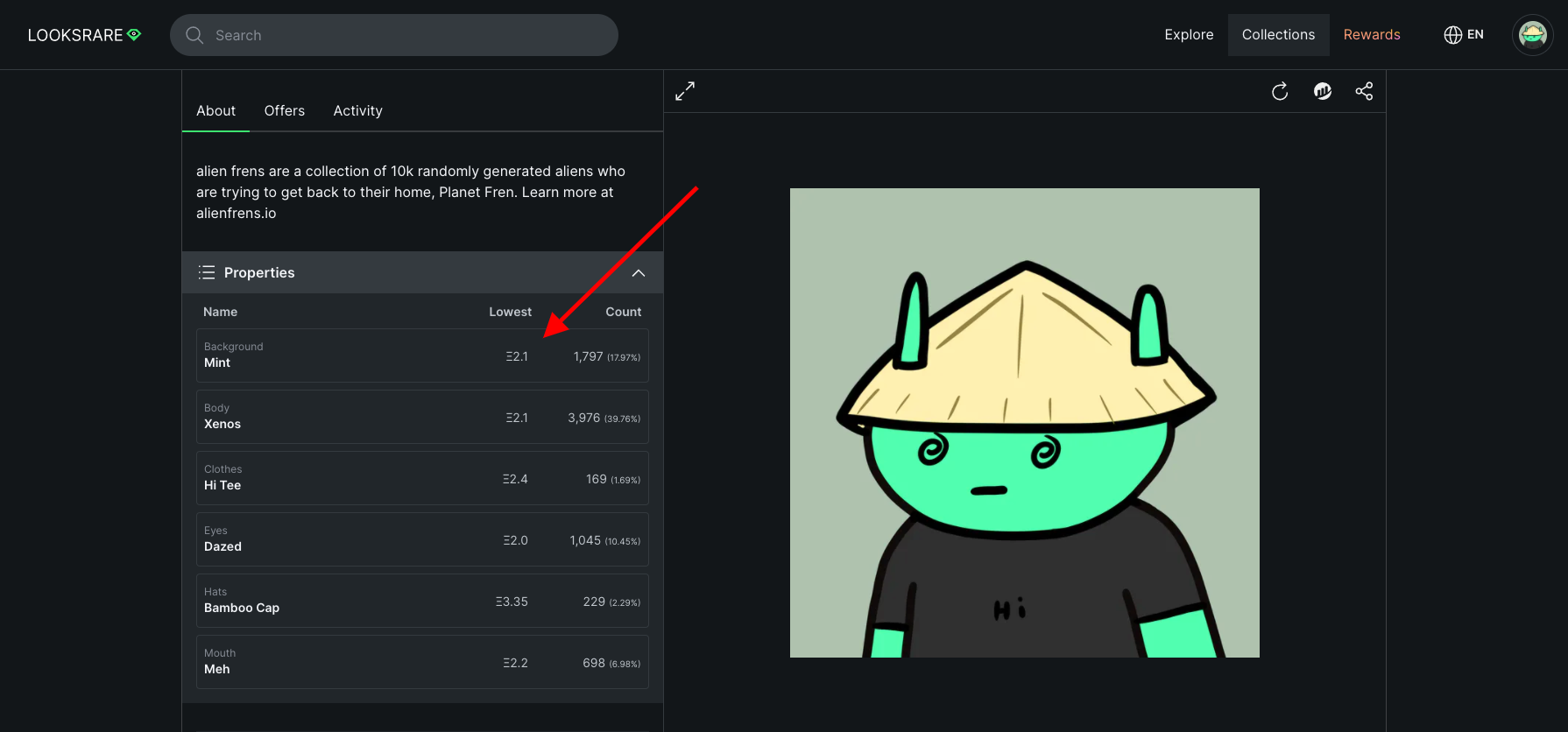Viewport: 1568px width, 732px height.
Task: Select the Clothes Hi Tee property
Action: coord(422,478)
